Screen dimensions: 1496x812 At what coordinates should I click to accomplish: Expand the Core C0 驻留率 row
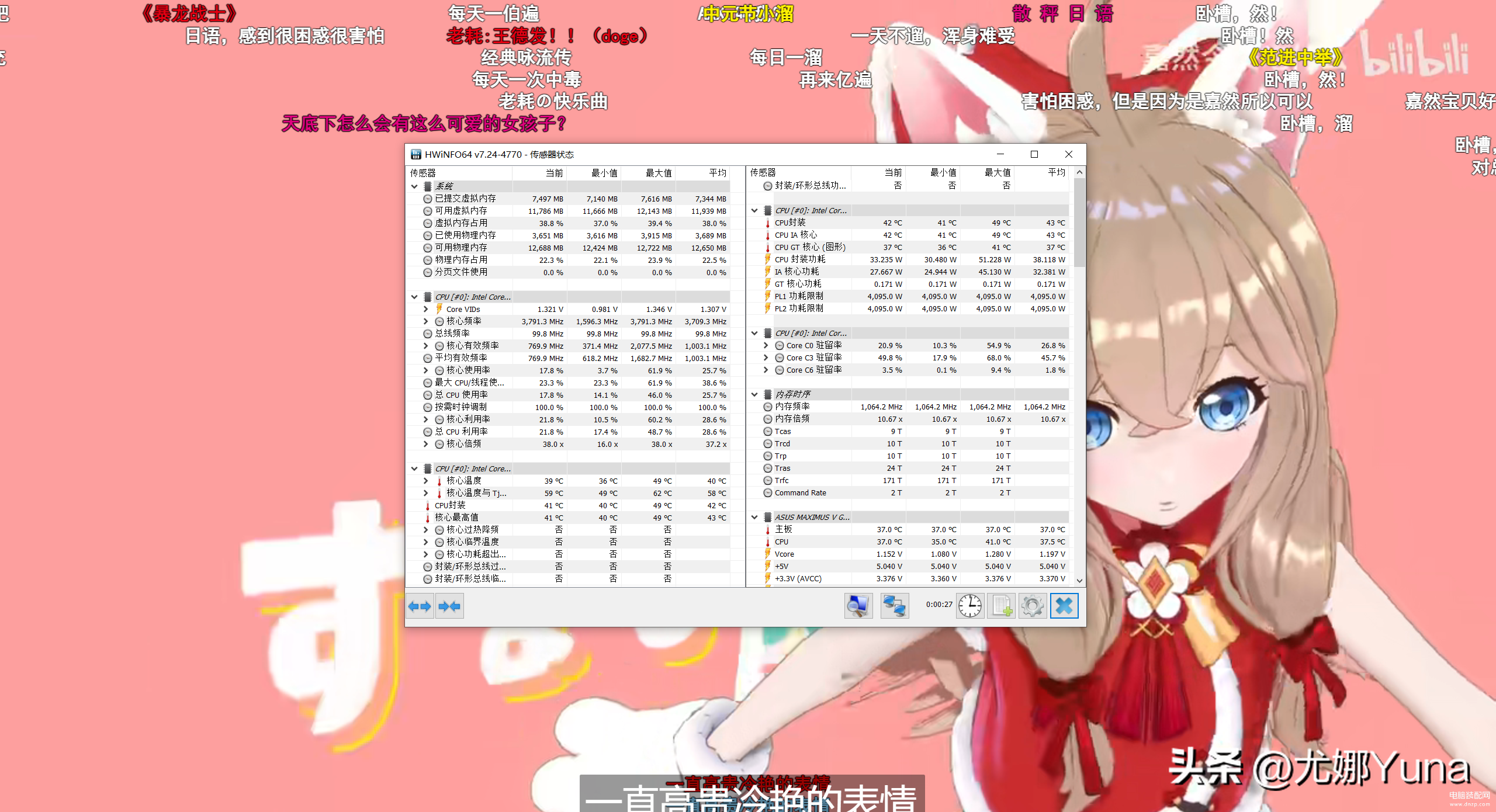coord(766,345)
